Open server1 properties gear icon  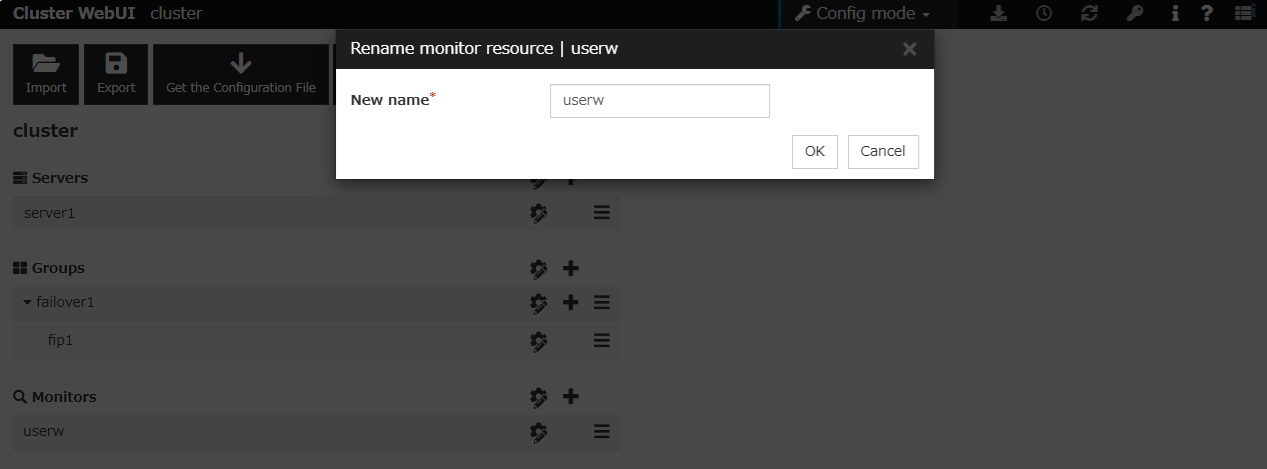[x=539, y=213]
